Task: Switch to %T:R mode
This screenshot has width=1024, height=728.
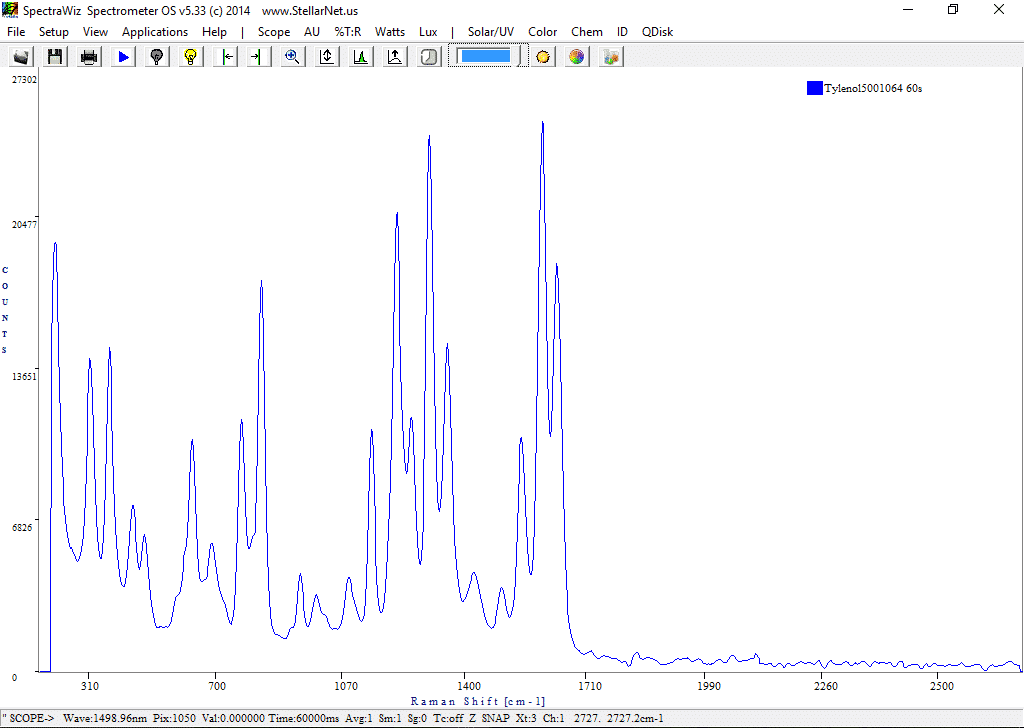Action: tap(347, 31)
